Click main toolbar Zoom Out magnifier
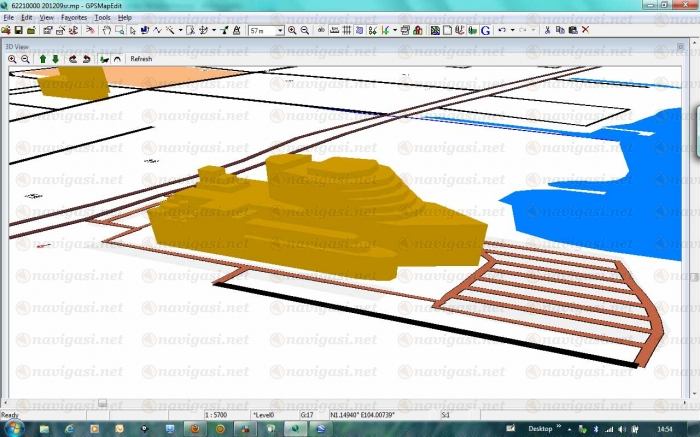The image size is (700, 437). (x=304, y=30)
